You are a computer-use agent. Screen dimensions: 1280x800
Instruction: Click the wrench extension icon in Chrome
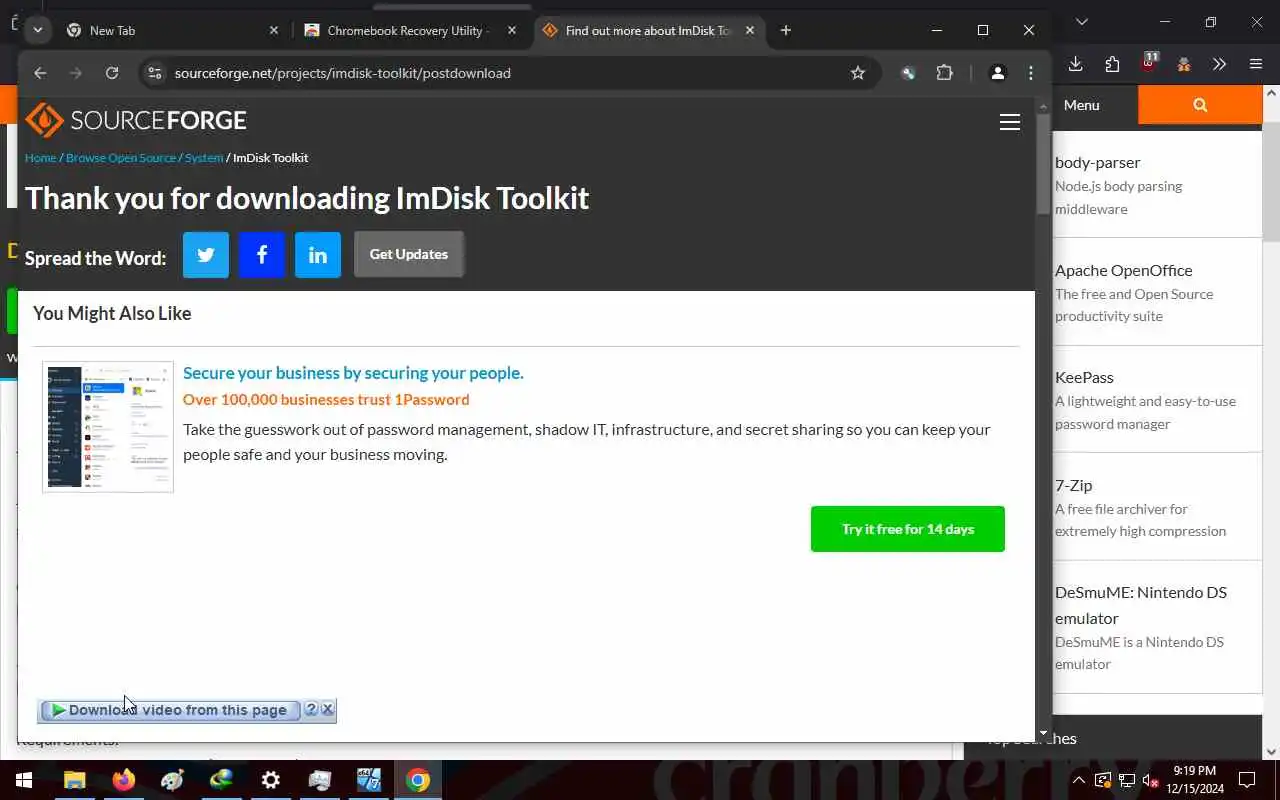[908, 73]
